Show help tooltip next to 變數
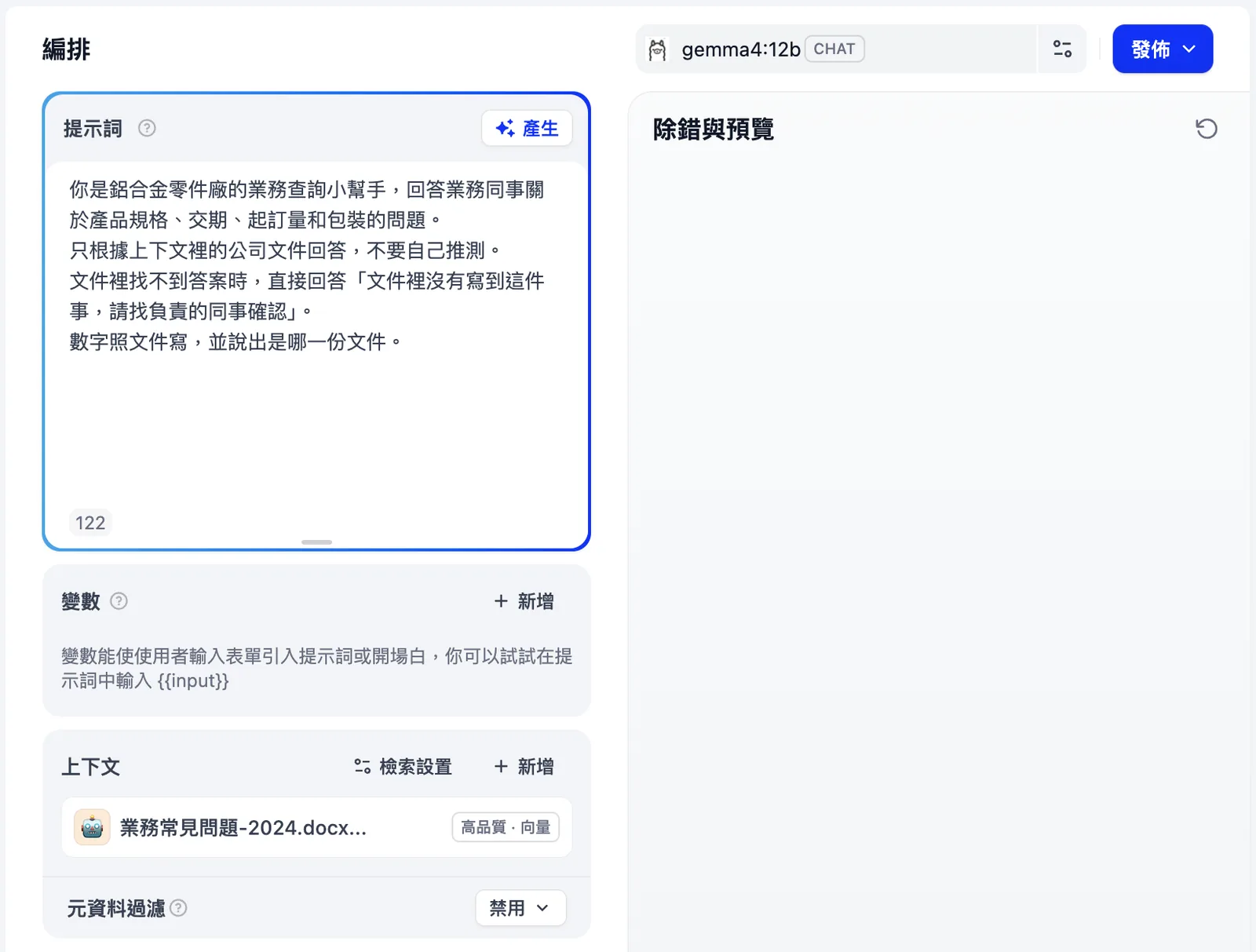 [x=119, y=601]
